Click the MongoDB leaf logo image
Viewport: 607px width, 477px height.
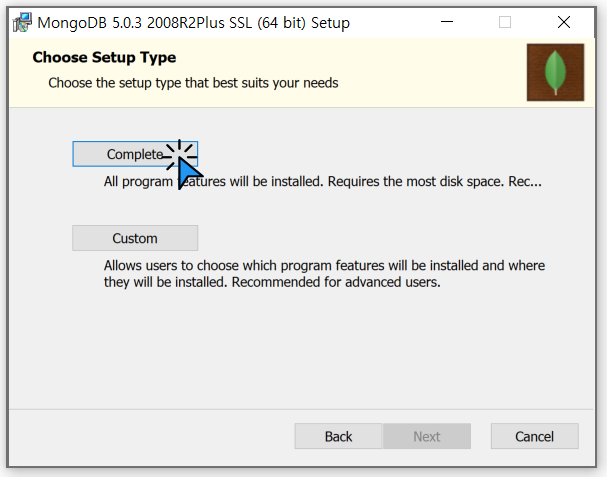click(x=555, y=72)
